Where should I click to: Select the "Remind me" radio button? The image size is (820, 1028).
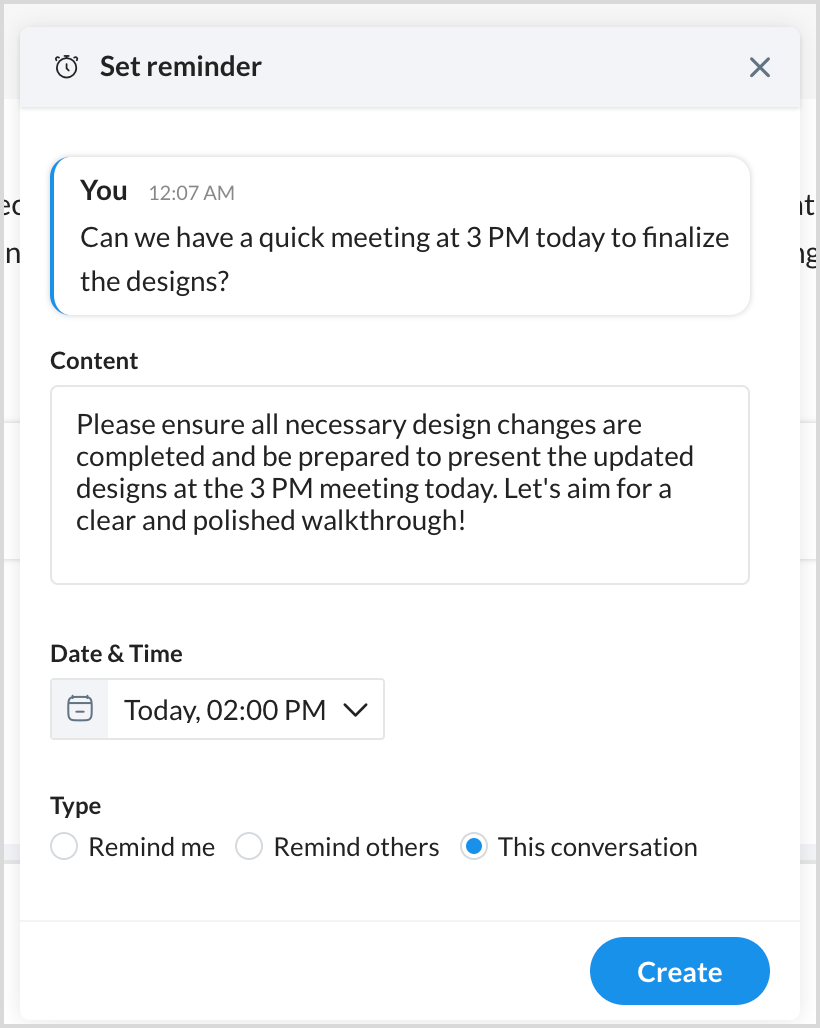[x=64, y=847]
